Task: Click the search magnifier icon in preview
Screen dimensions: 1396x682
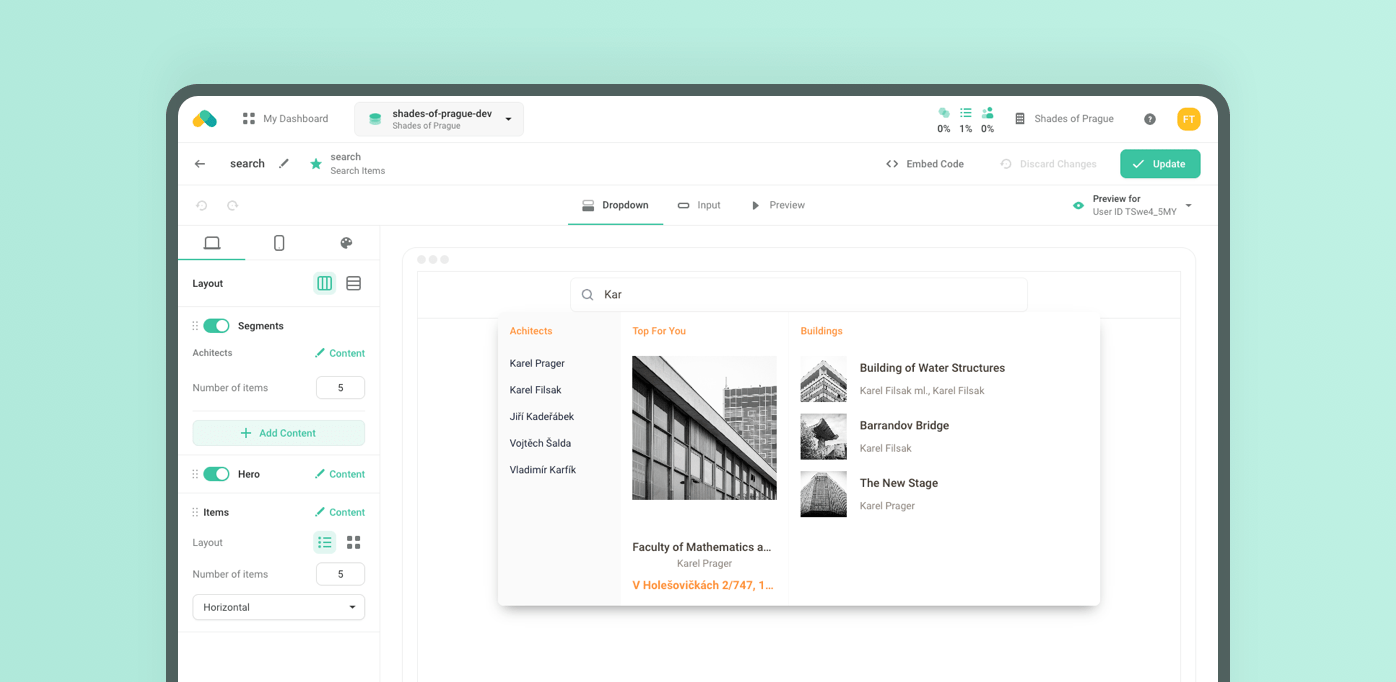Action: [x=588, y=295]
